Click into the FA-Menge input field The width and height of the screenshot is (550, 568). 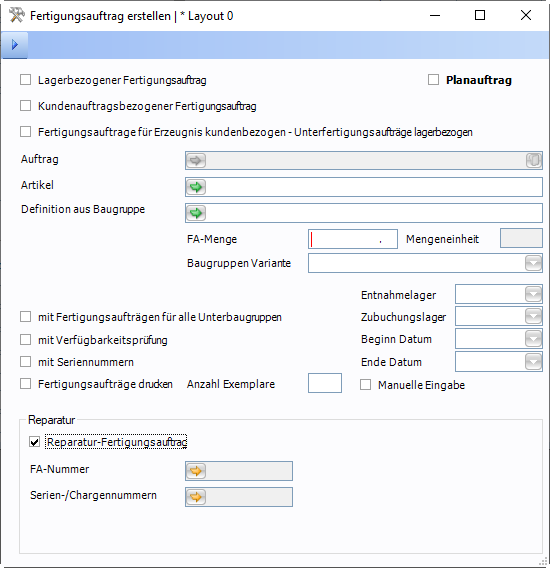[353, 239]
